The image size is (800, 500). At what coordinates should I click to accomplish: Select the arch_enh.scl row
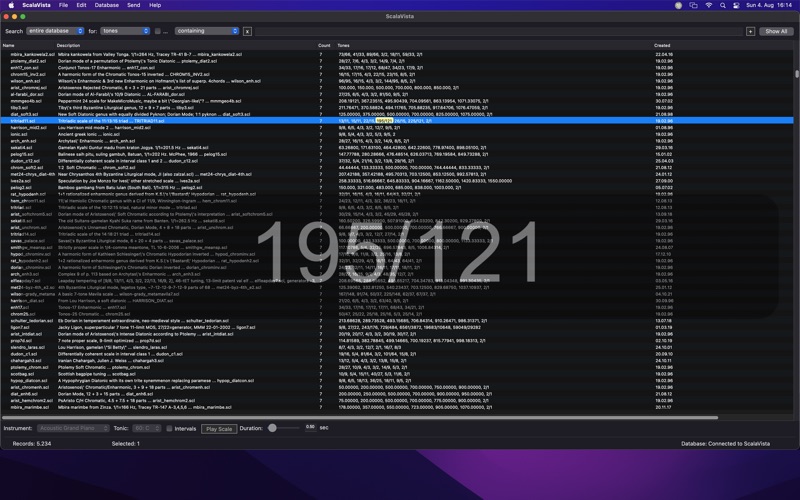[397, 141]
